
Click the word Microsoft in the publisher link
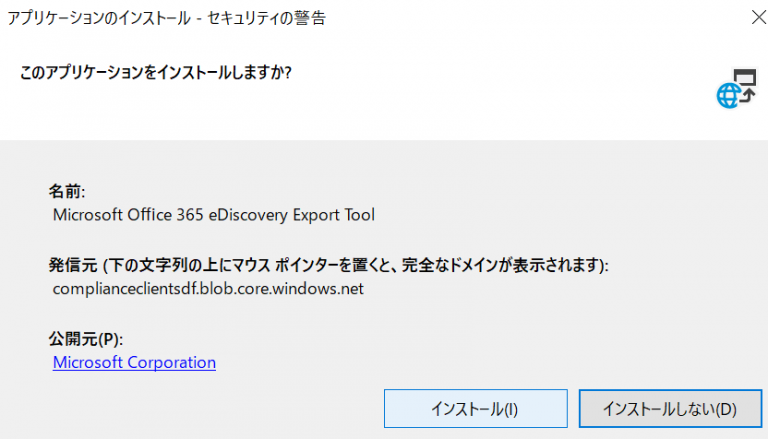[88, 362]
